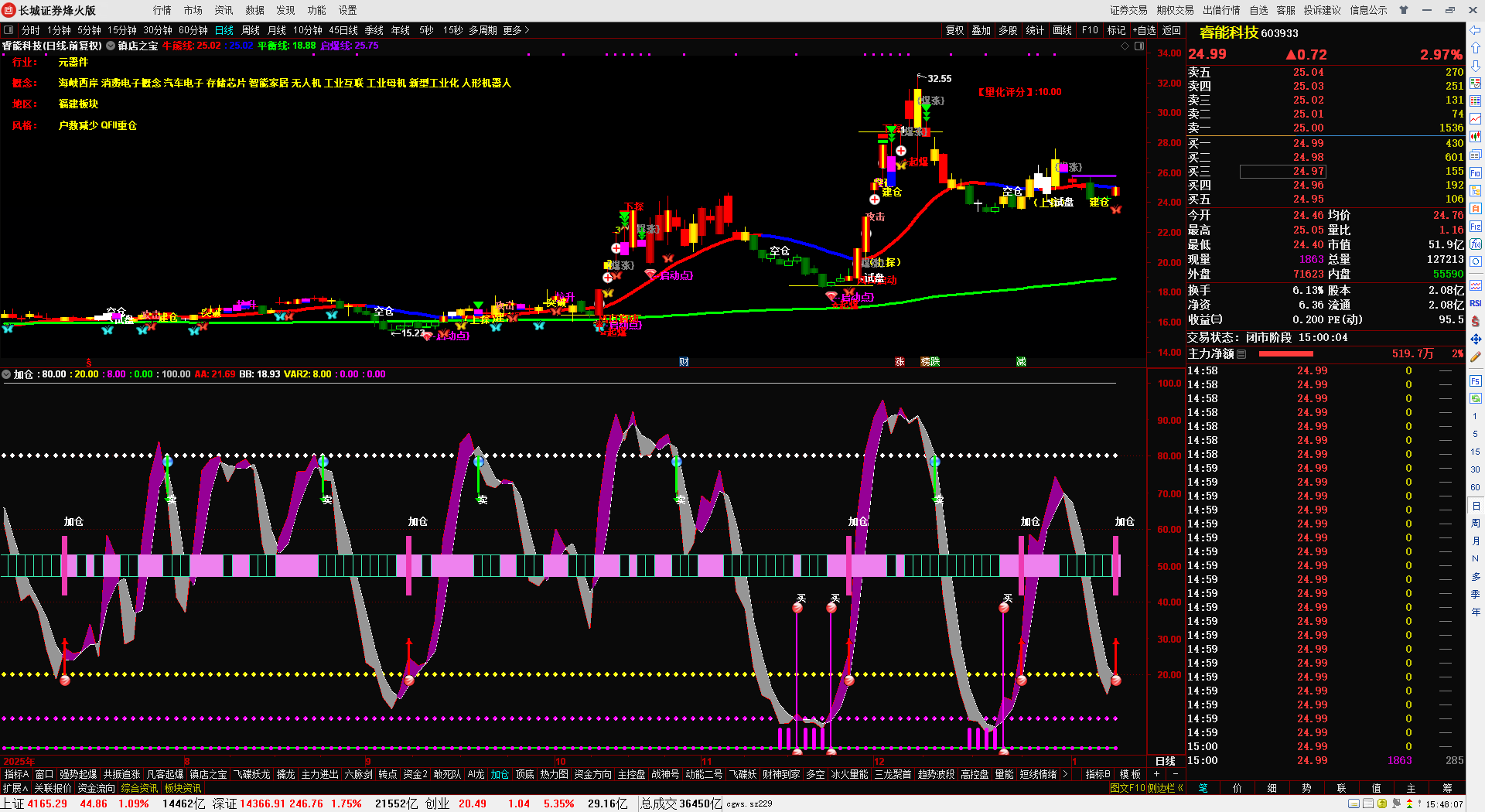Toggle the 加仓 indicator settings circle
Screen dimensions: 1485x812
tap(7, 374)
